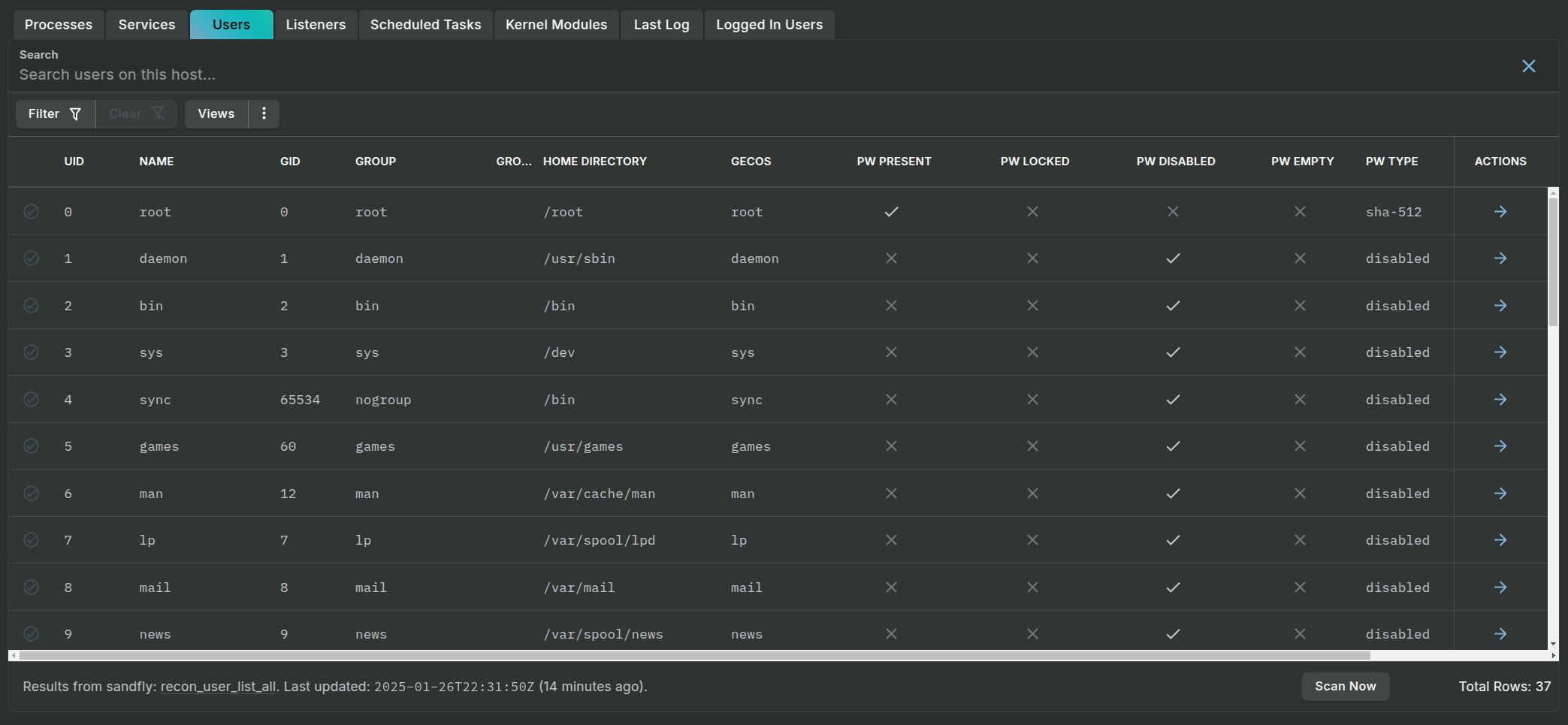Select the sys user row checkbox
1568x725 pixels.
click(x=31, y=352)
